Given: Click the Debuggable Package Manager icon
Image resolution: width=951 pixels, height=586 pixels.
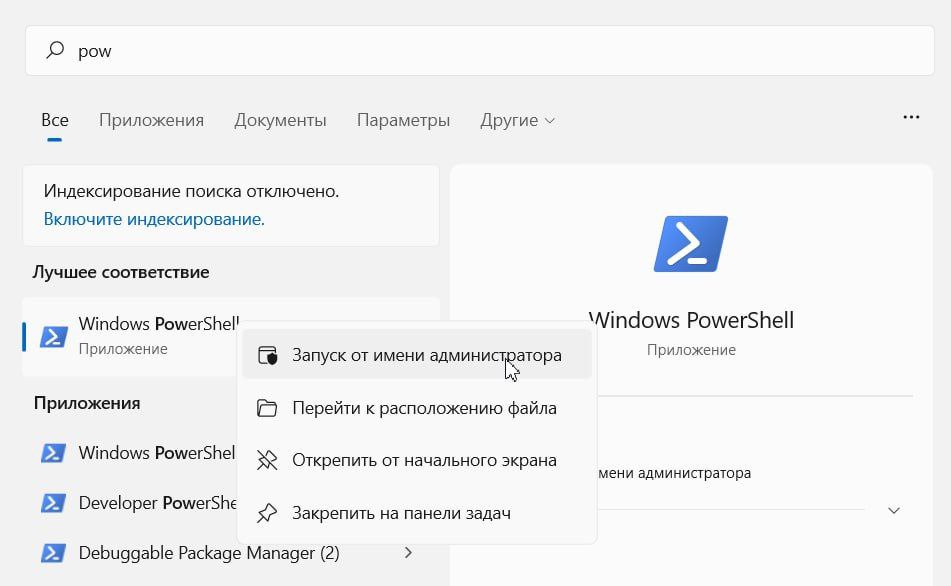Looking at the screenshot, I should click(x=53, y=553).
